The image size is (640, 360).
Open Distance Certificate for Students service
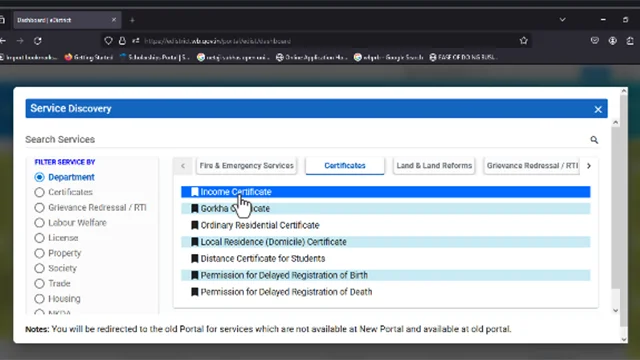386,259
